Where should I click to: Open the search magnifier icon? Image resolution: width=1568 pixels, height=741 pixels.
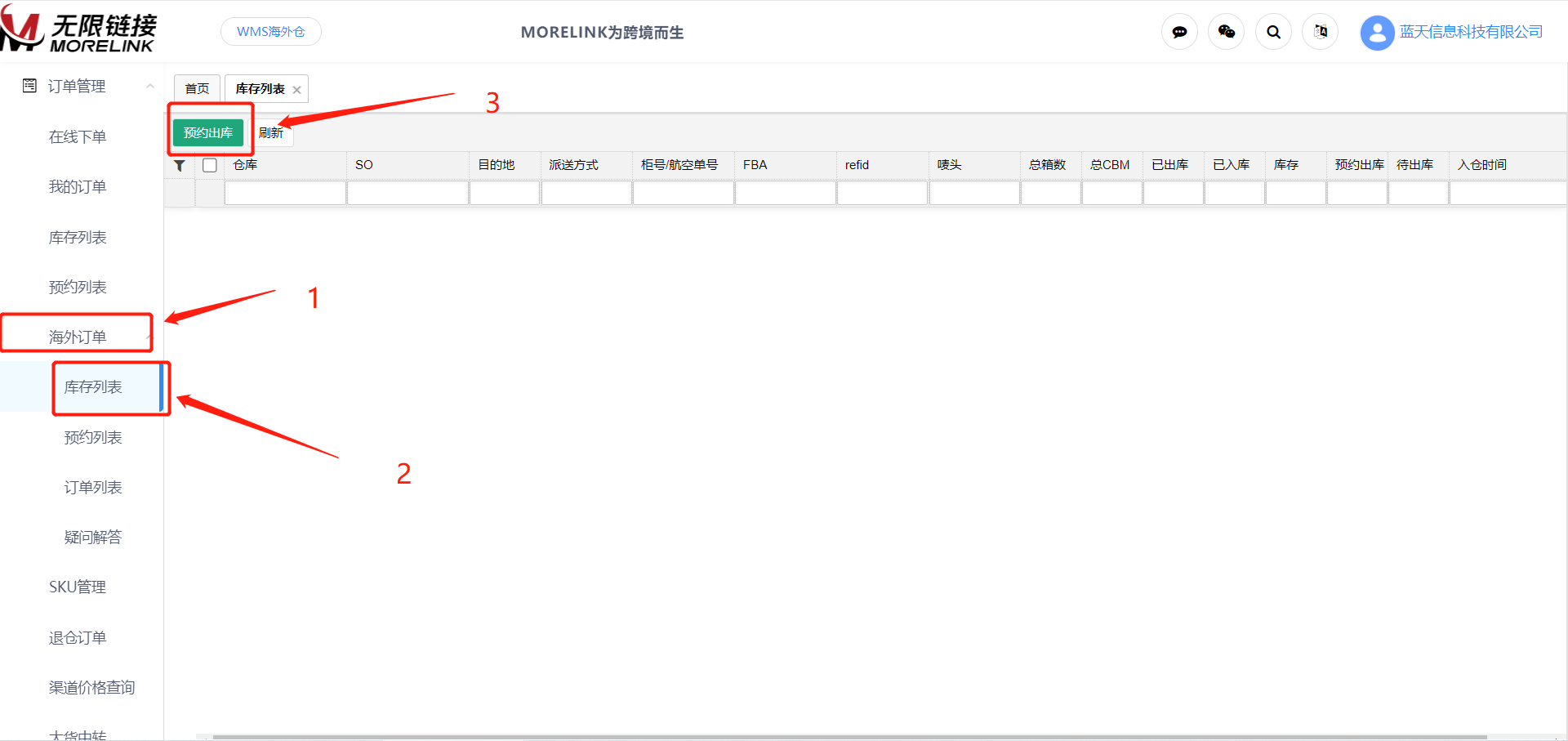tap(1273, 32)
